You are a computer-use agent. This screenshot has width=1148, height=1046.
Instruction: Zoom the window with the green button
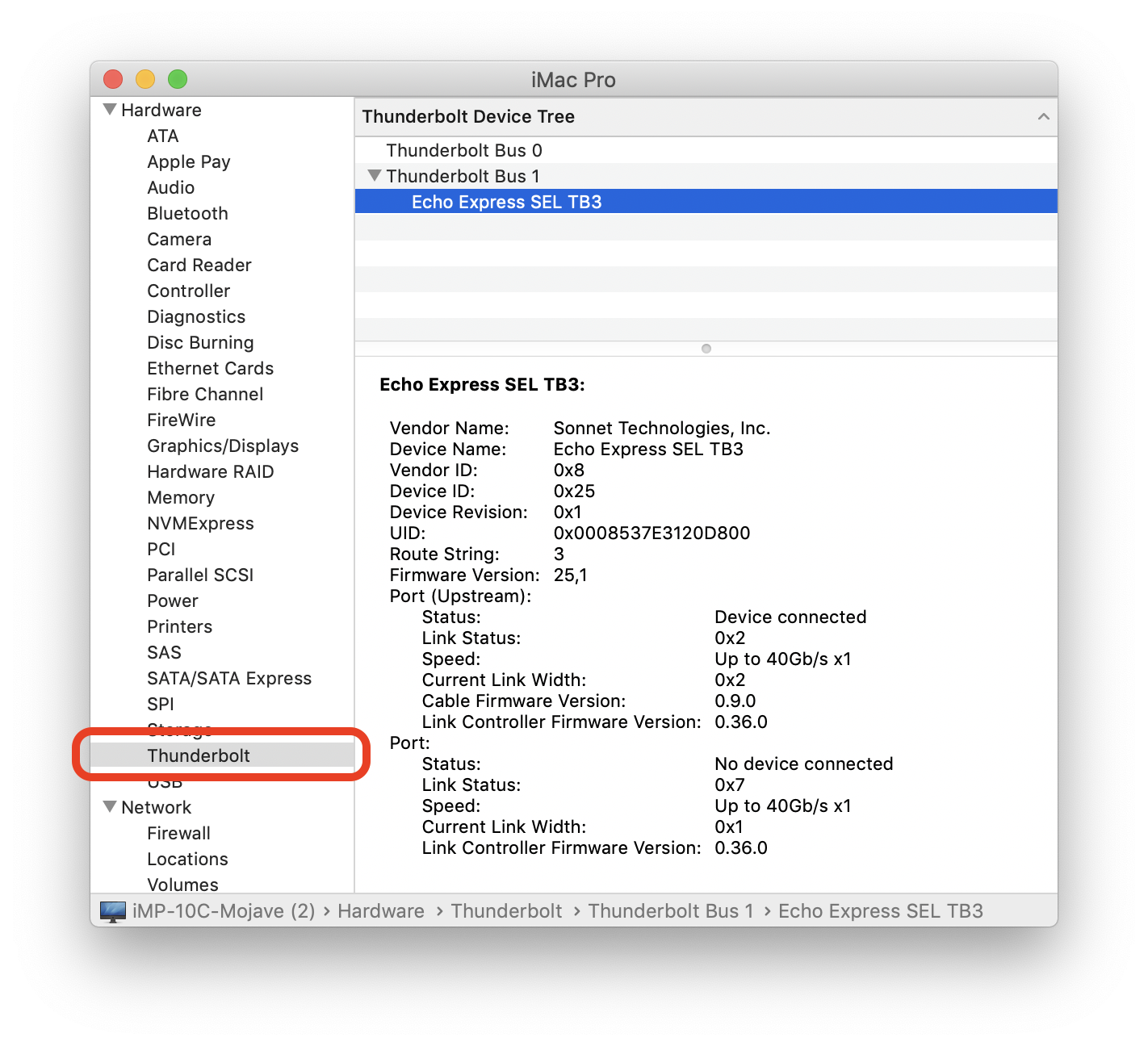tap(178, 79)
